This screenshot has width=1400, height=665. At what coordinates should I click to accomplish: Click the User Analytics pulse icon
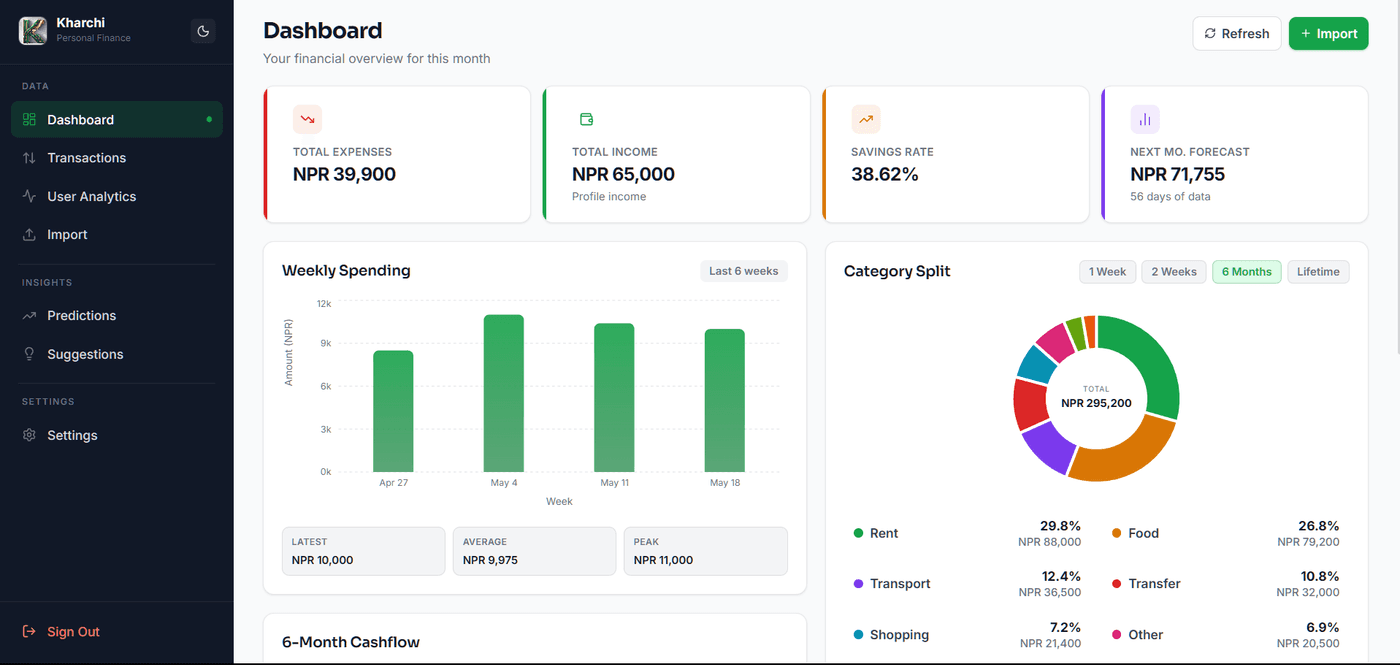29,196
